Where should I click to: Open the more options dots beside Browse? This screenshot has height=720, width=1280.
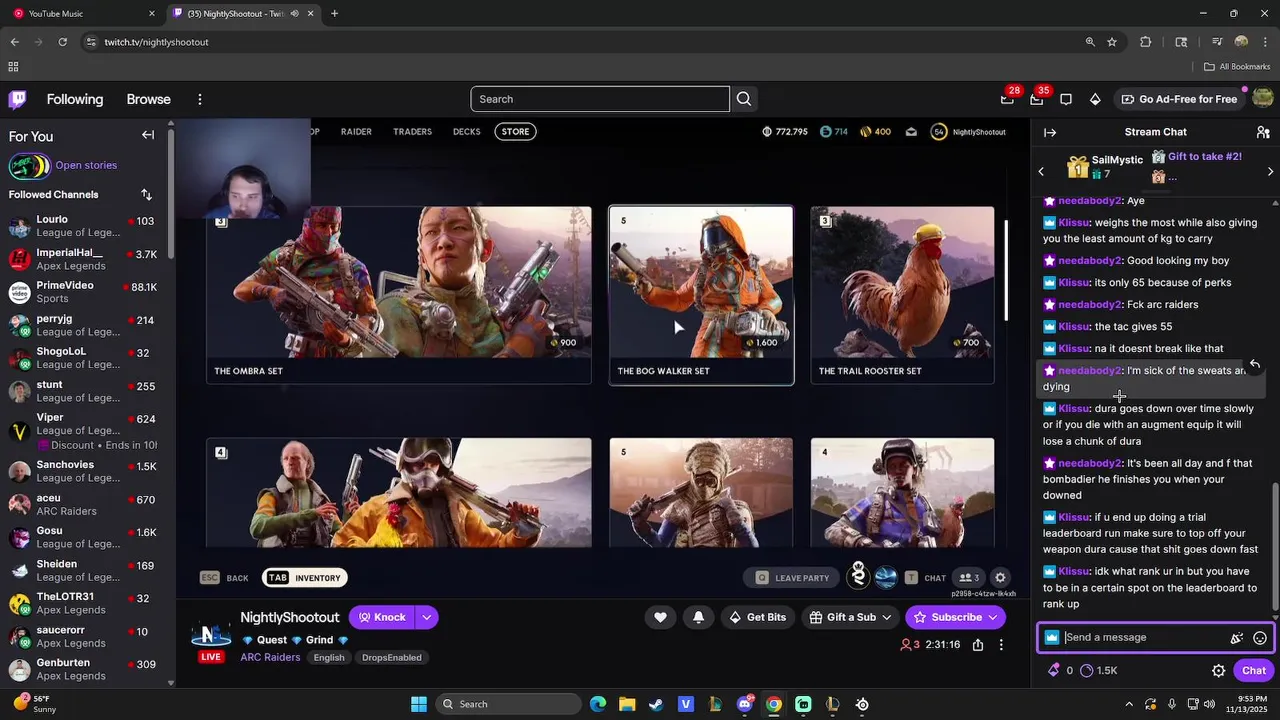click(200, 99)
